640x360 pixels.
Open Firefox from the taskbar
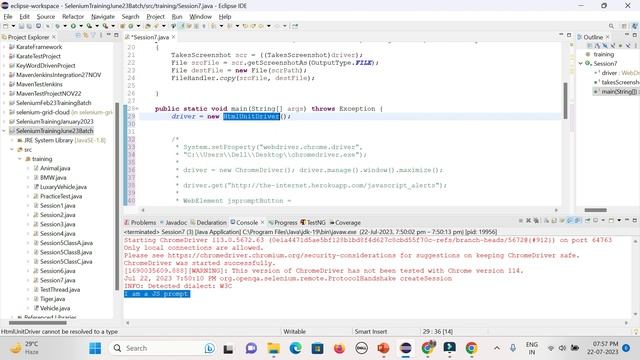click(x=339, y=348)
